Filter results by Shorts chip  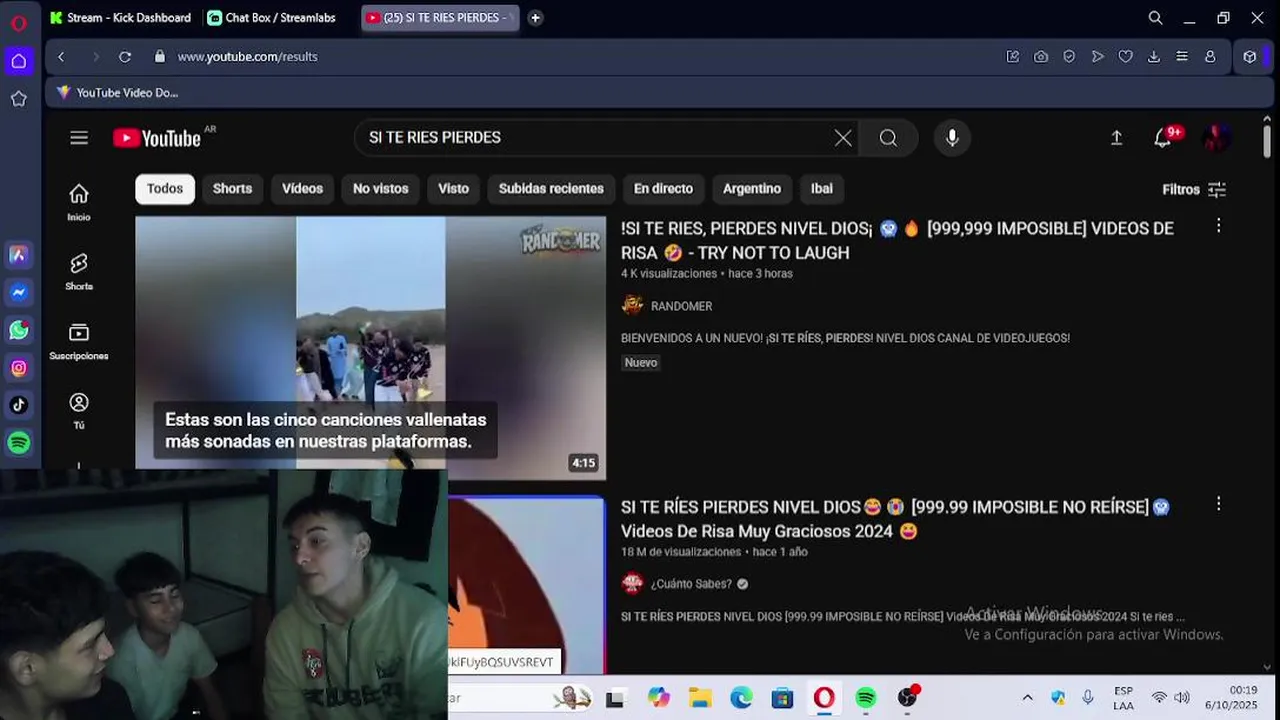pos(232,189)
